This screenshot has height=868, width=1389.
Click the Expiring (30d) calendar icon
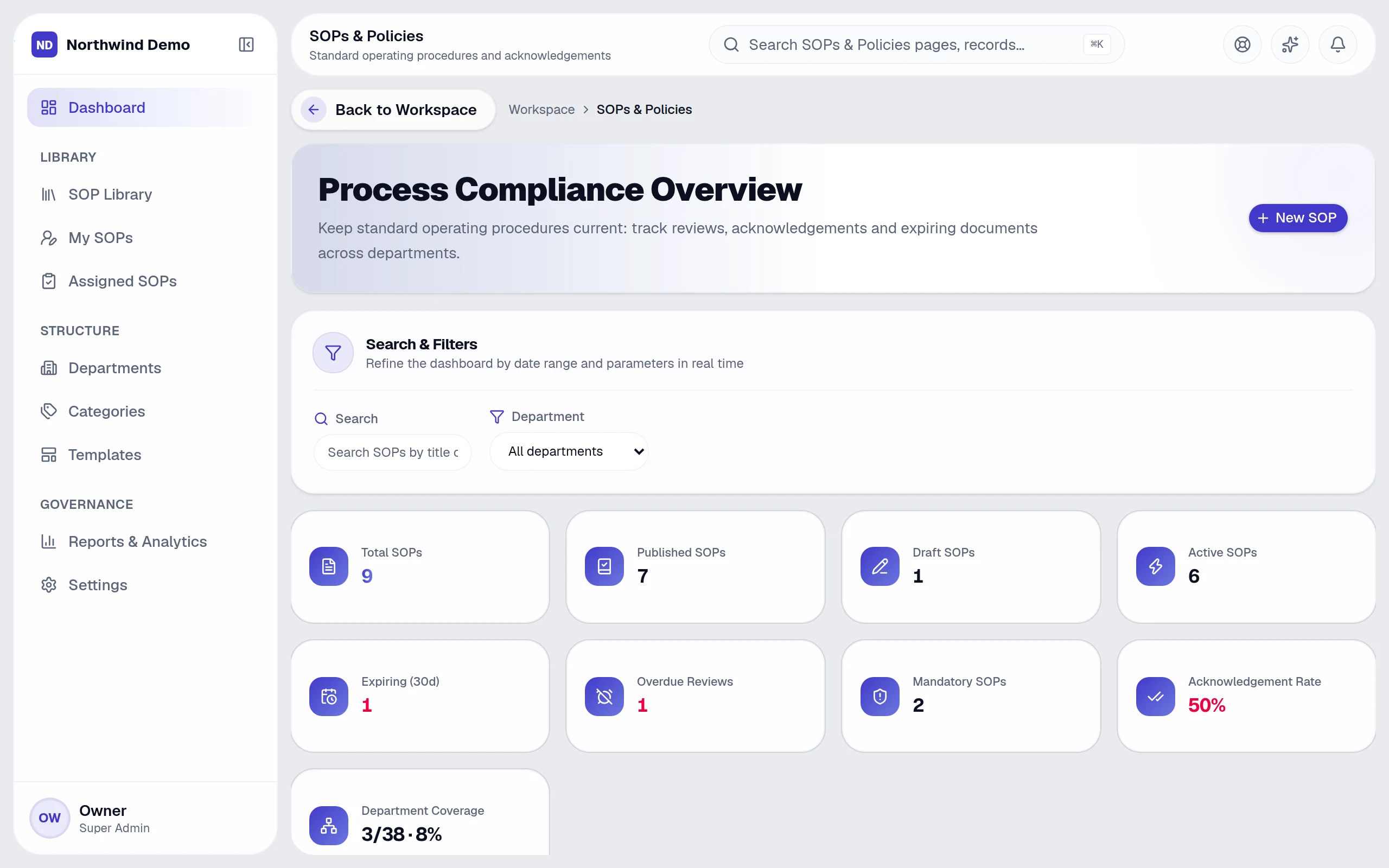329,696
